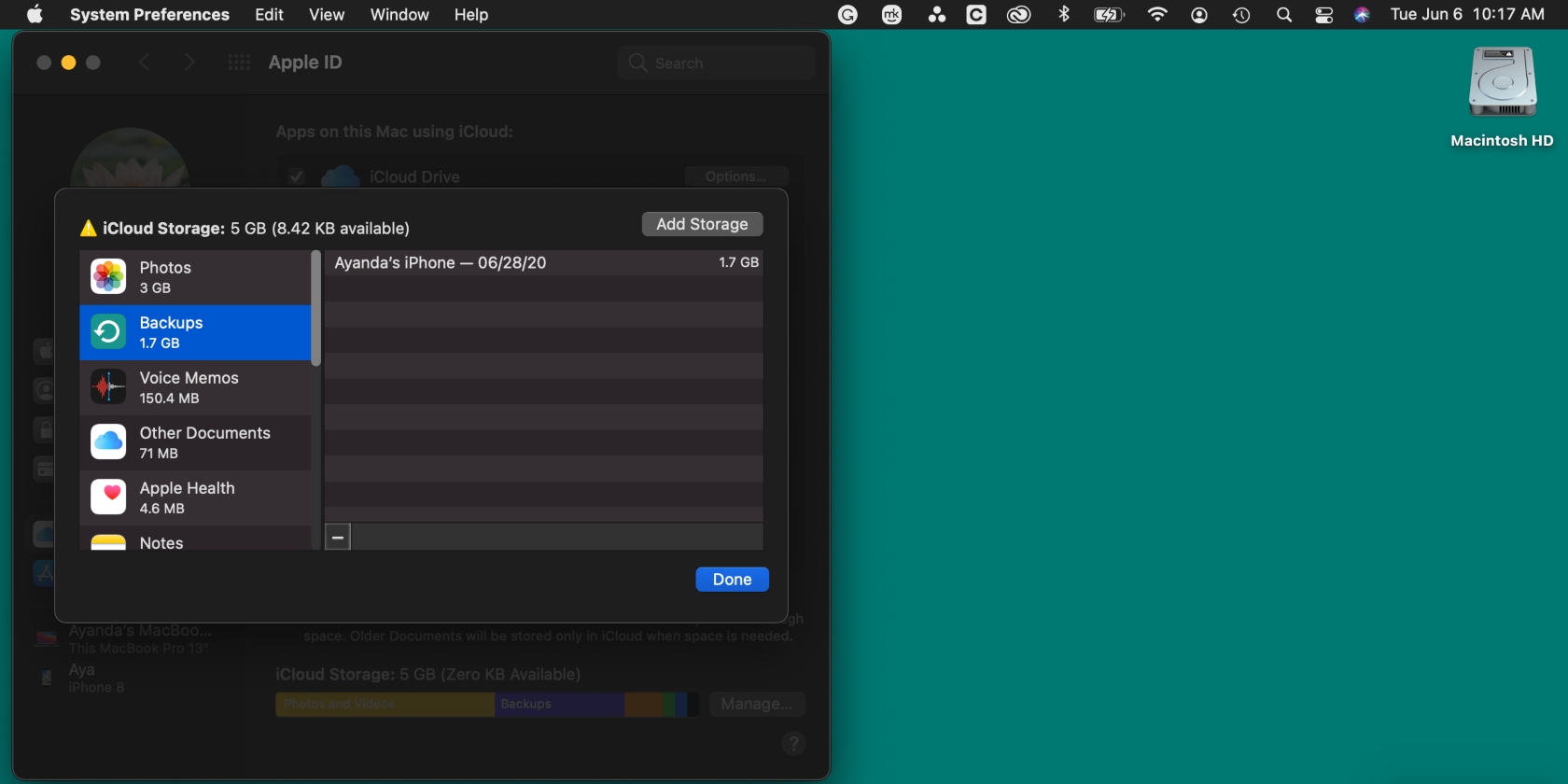
Task: Click the iCloud Drive Options... button
Action: click(x=736, y=176)
